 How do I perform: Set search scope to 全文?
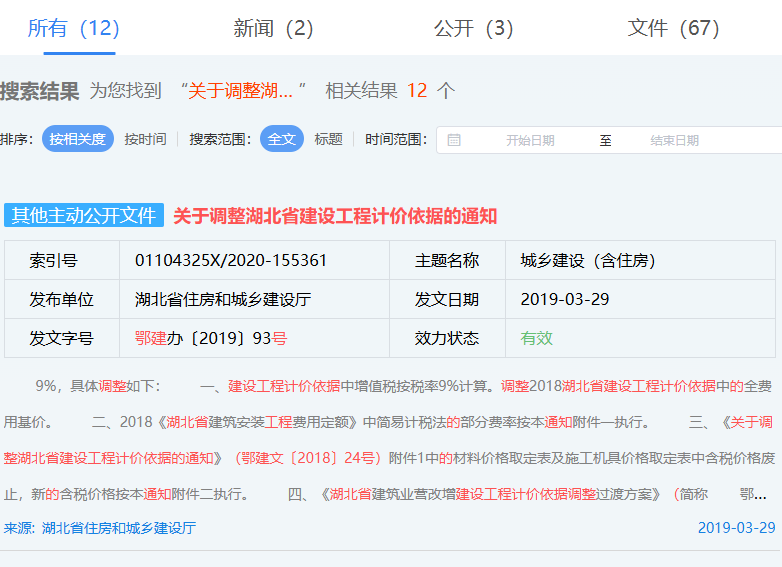(x=282, y=139)
